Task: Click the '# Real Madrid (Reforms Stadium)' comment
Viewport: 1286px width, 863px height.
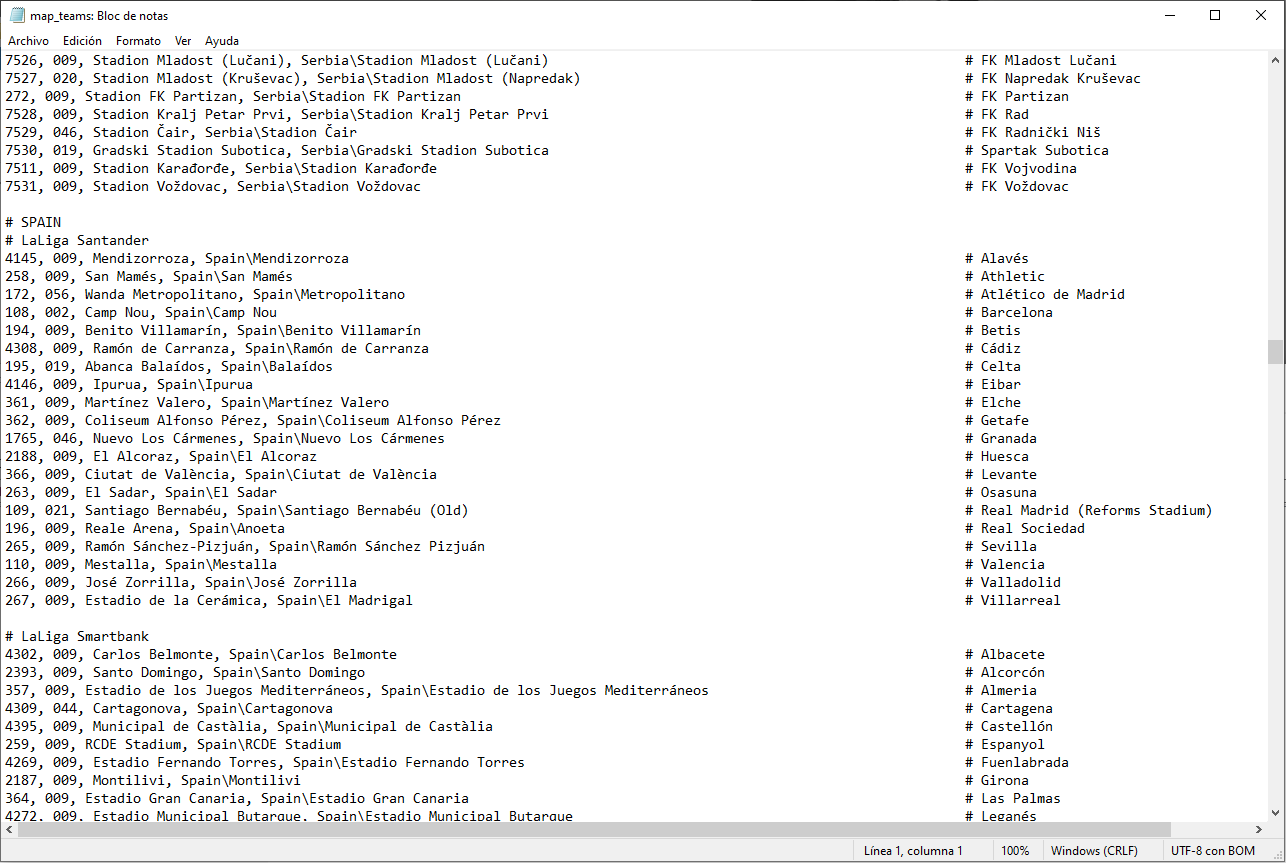Action: 1089,510
